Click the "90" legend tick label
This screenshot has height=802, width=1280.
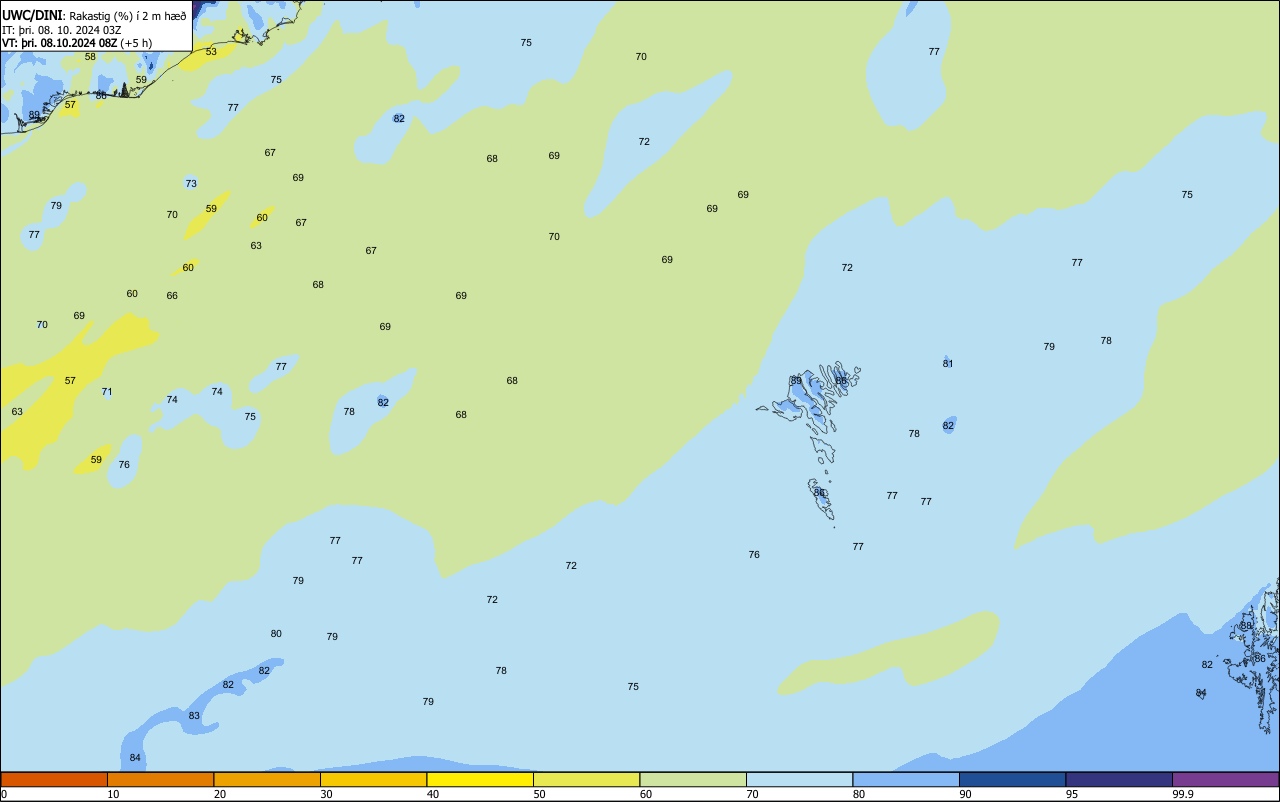tap(966, 794)
